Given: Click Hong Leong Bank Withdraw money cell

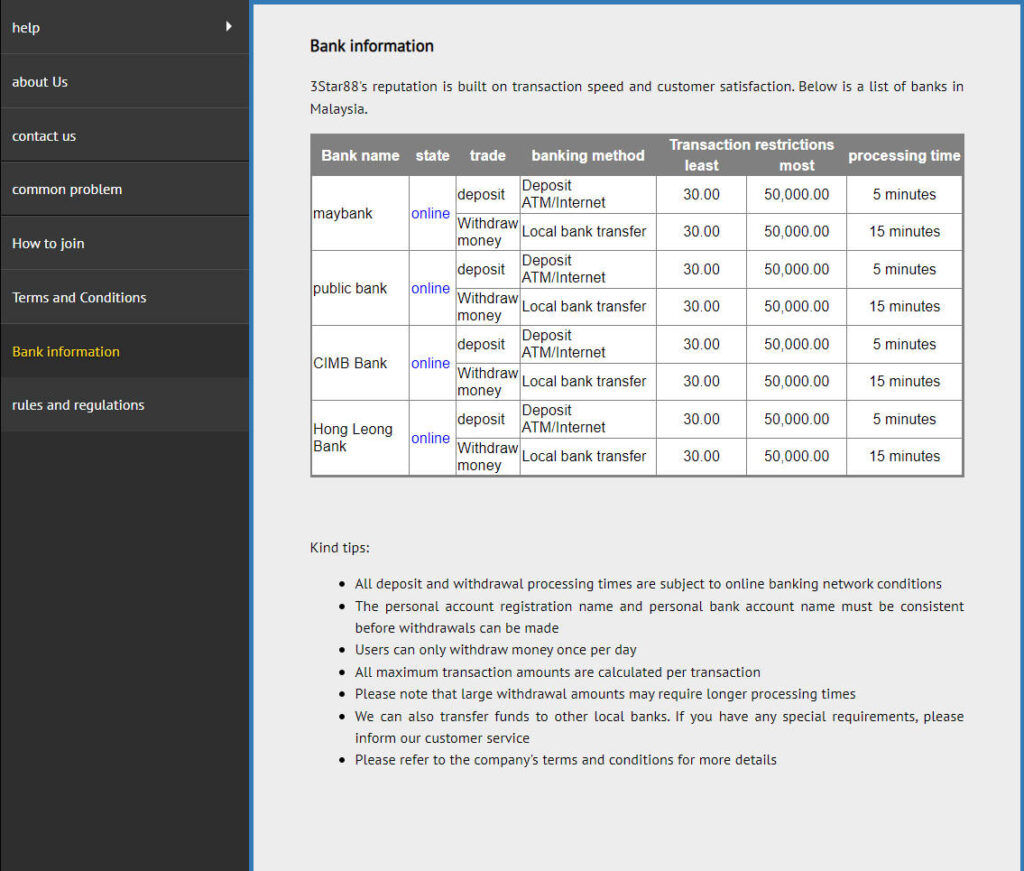Looking at the screenshot, I should (x=488, y=456).
